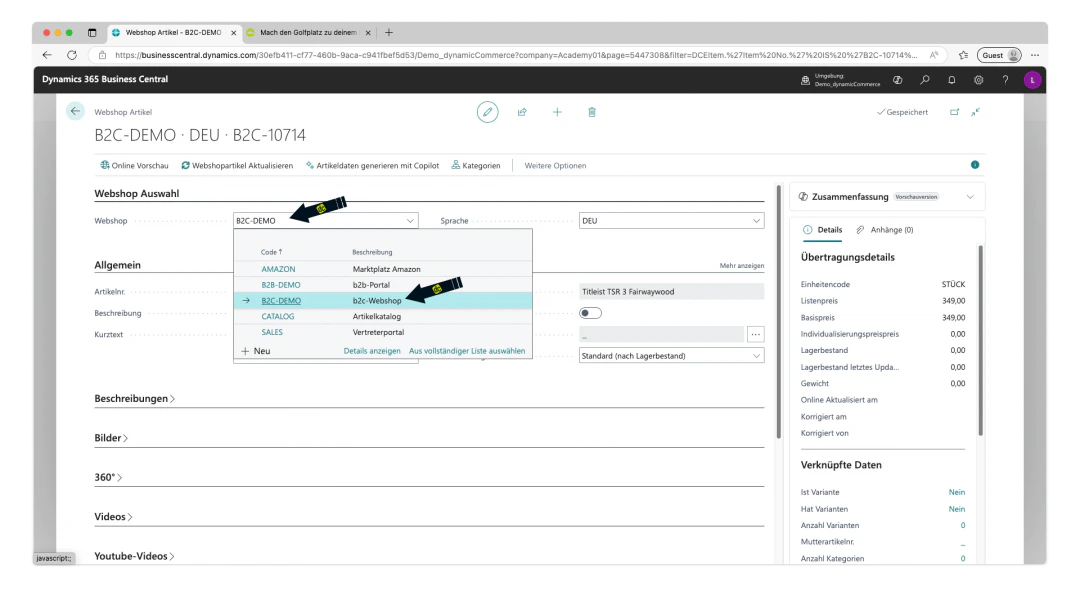Click Neu in the dropdown footer
Viewport: 1080px width, 608px height.
(x=256, y=351)
